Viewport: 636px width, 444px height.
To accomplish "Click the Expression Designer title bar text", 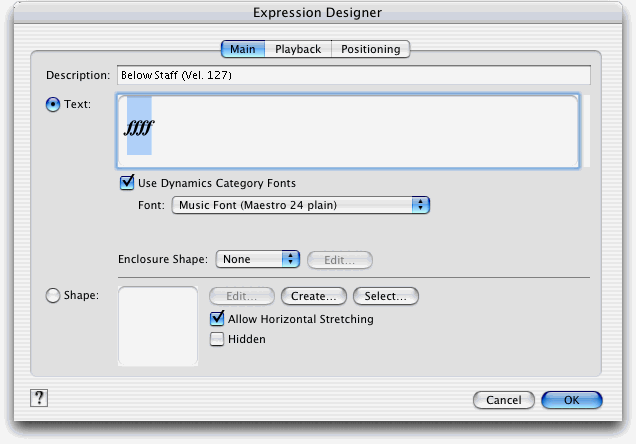I will pos(318,13).
